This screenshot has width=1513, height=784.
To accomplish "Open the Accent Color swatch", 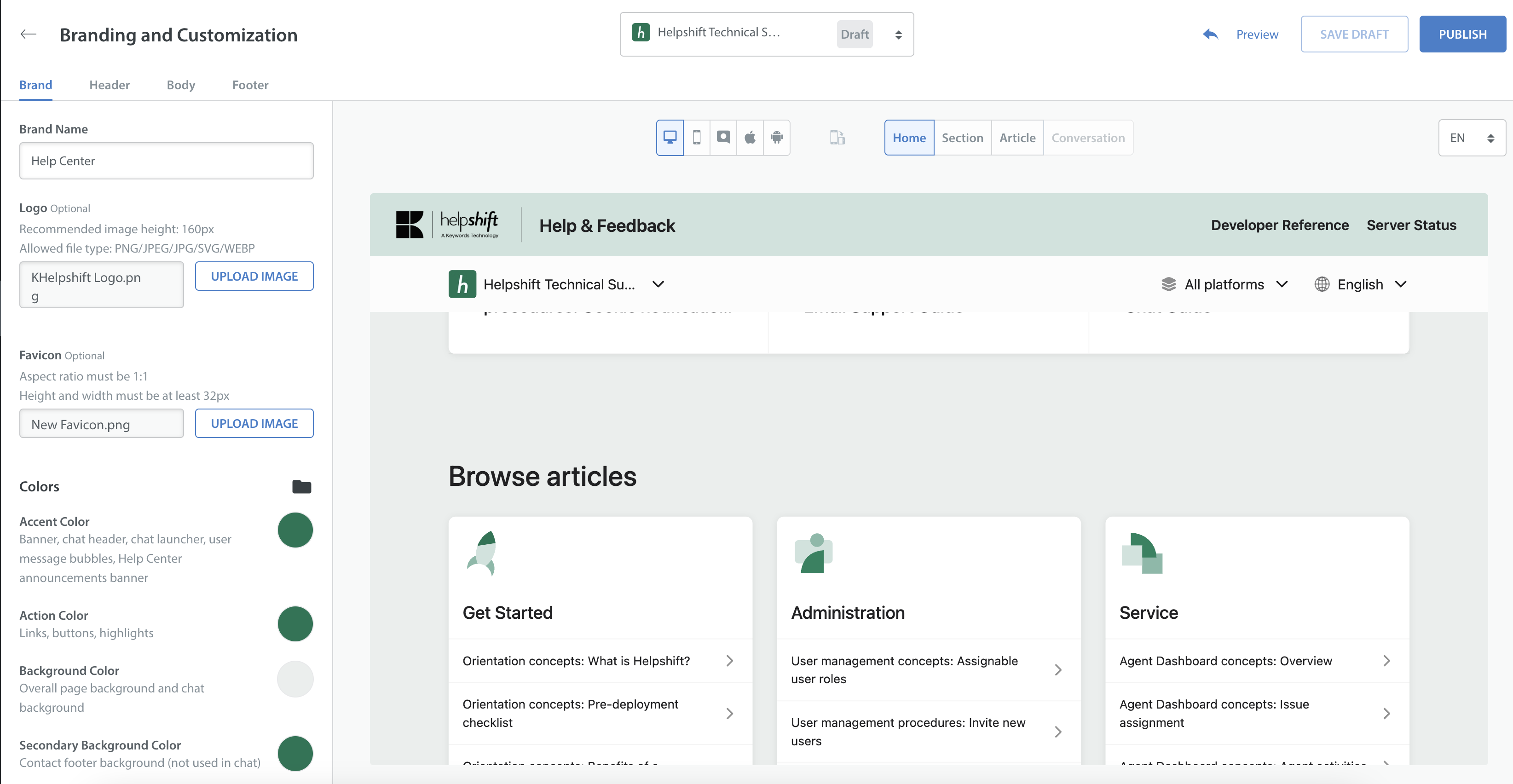I will pyautogui.click(x=295, y=530).
